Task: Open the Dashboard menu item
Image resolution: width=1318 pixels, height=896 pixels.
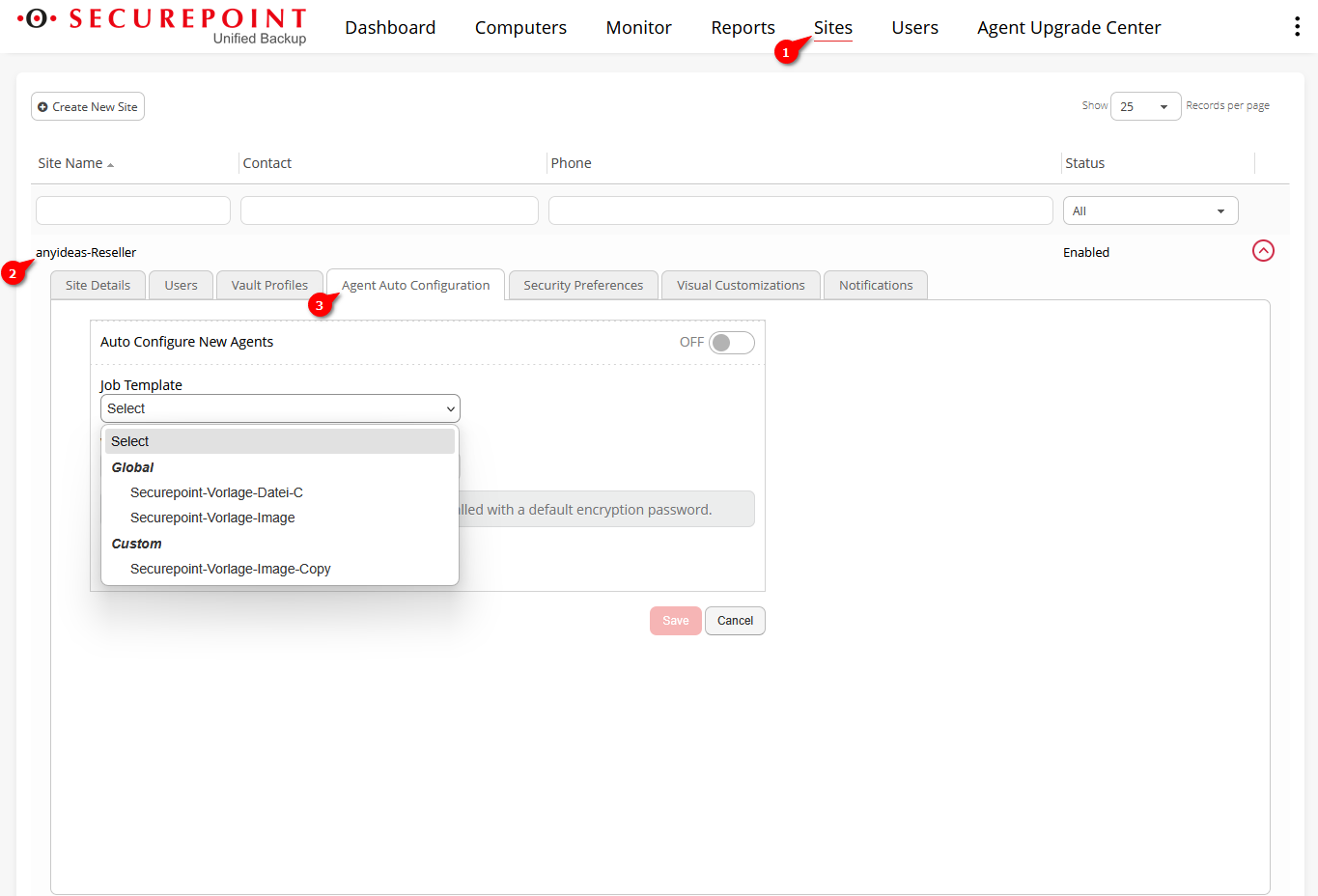Action: coord(390,28)
